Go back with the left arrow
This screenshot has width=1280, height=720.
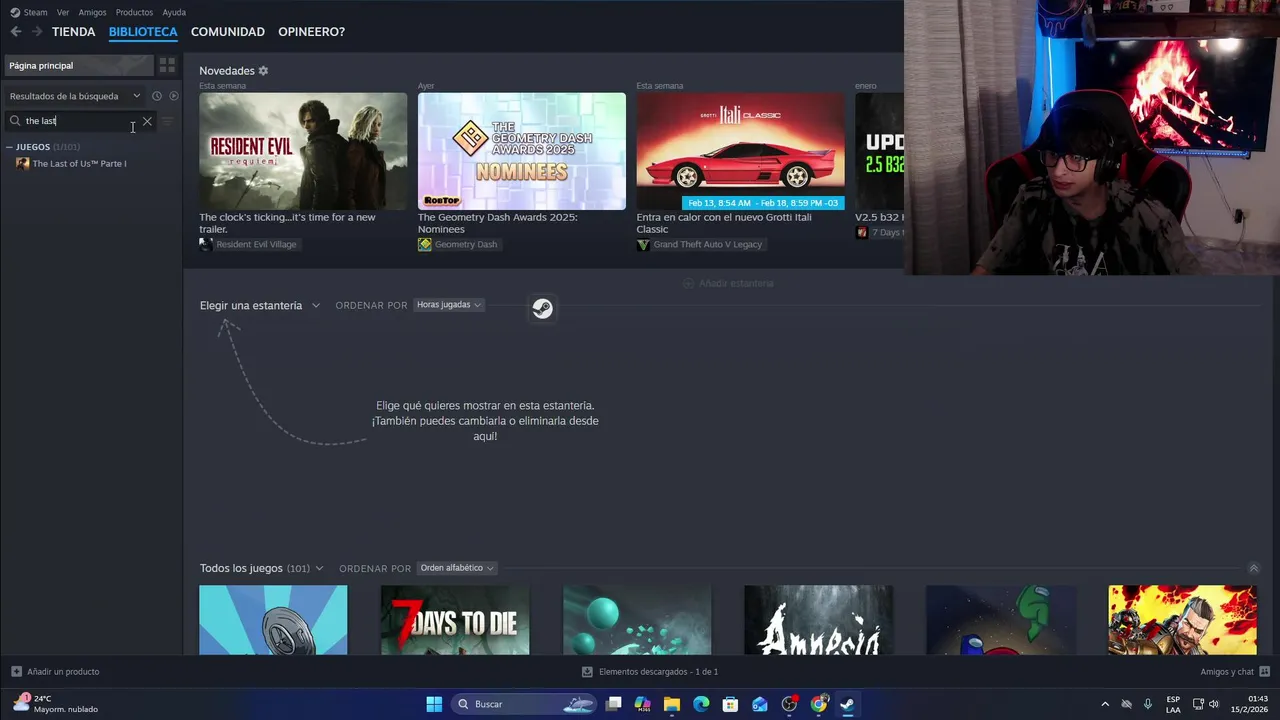15,32
